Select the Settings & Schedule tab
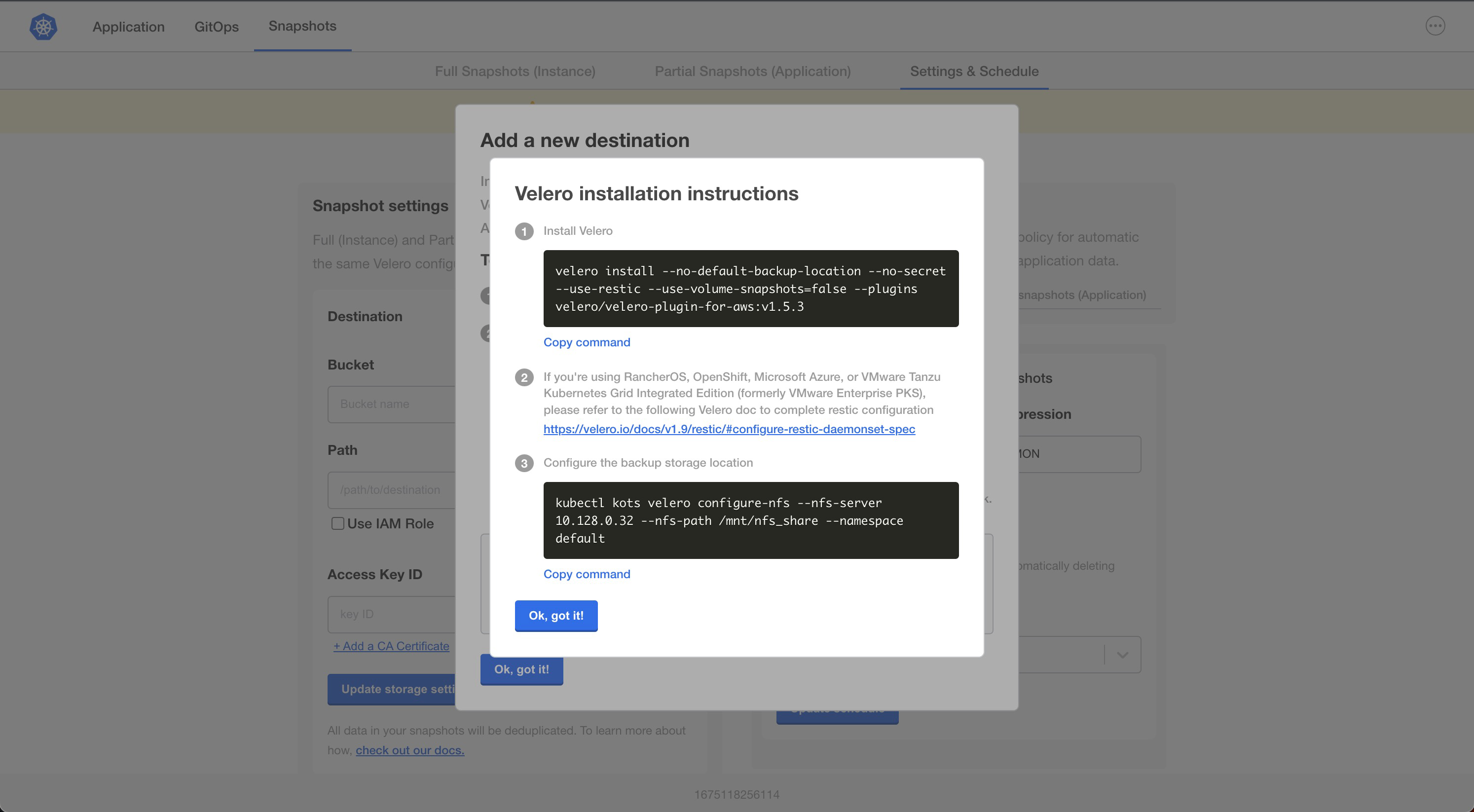 pos(974,71)
